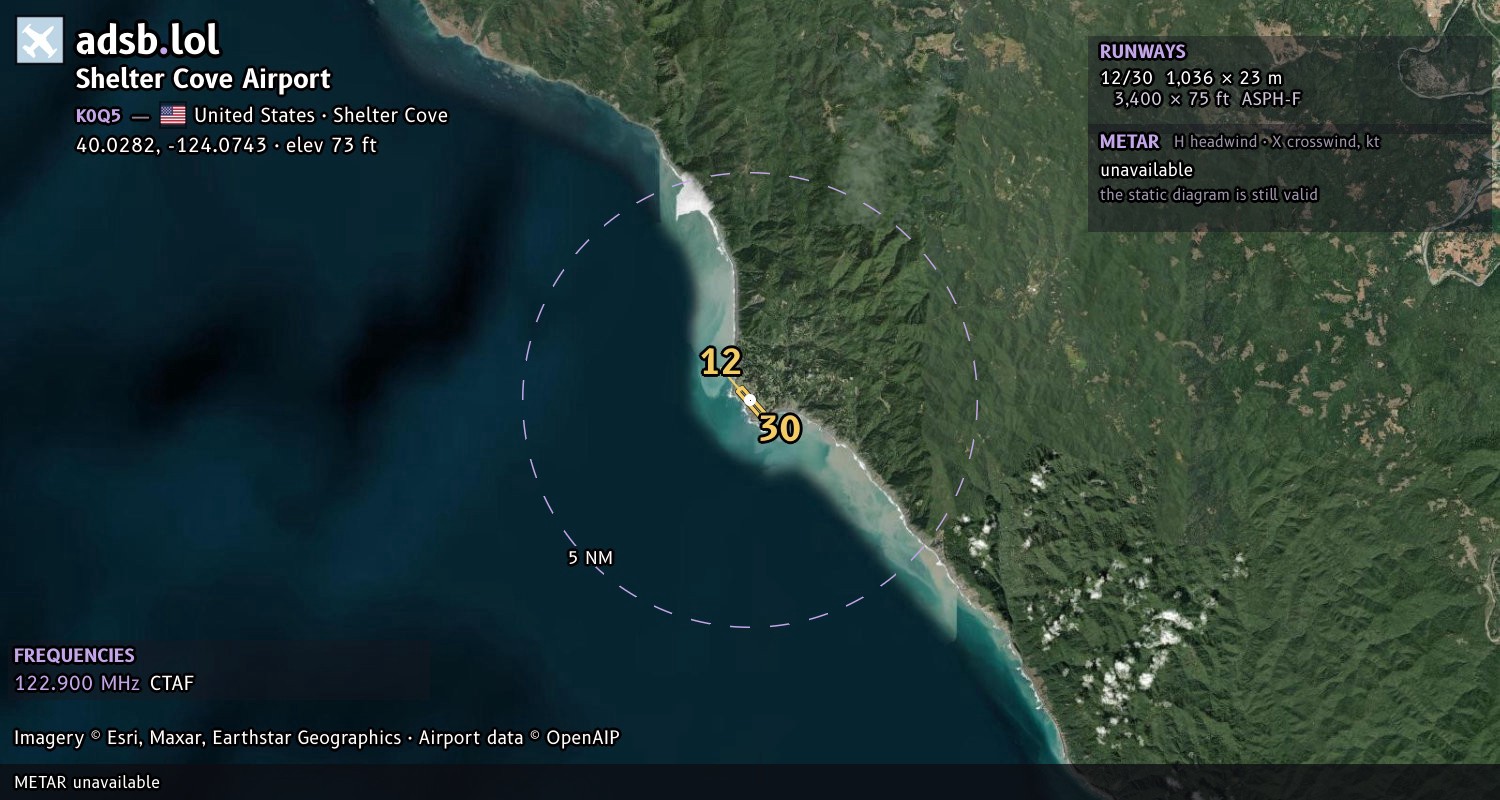
Task: Click the 5 NM range ring label
Action: [590, 558]
